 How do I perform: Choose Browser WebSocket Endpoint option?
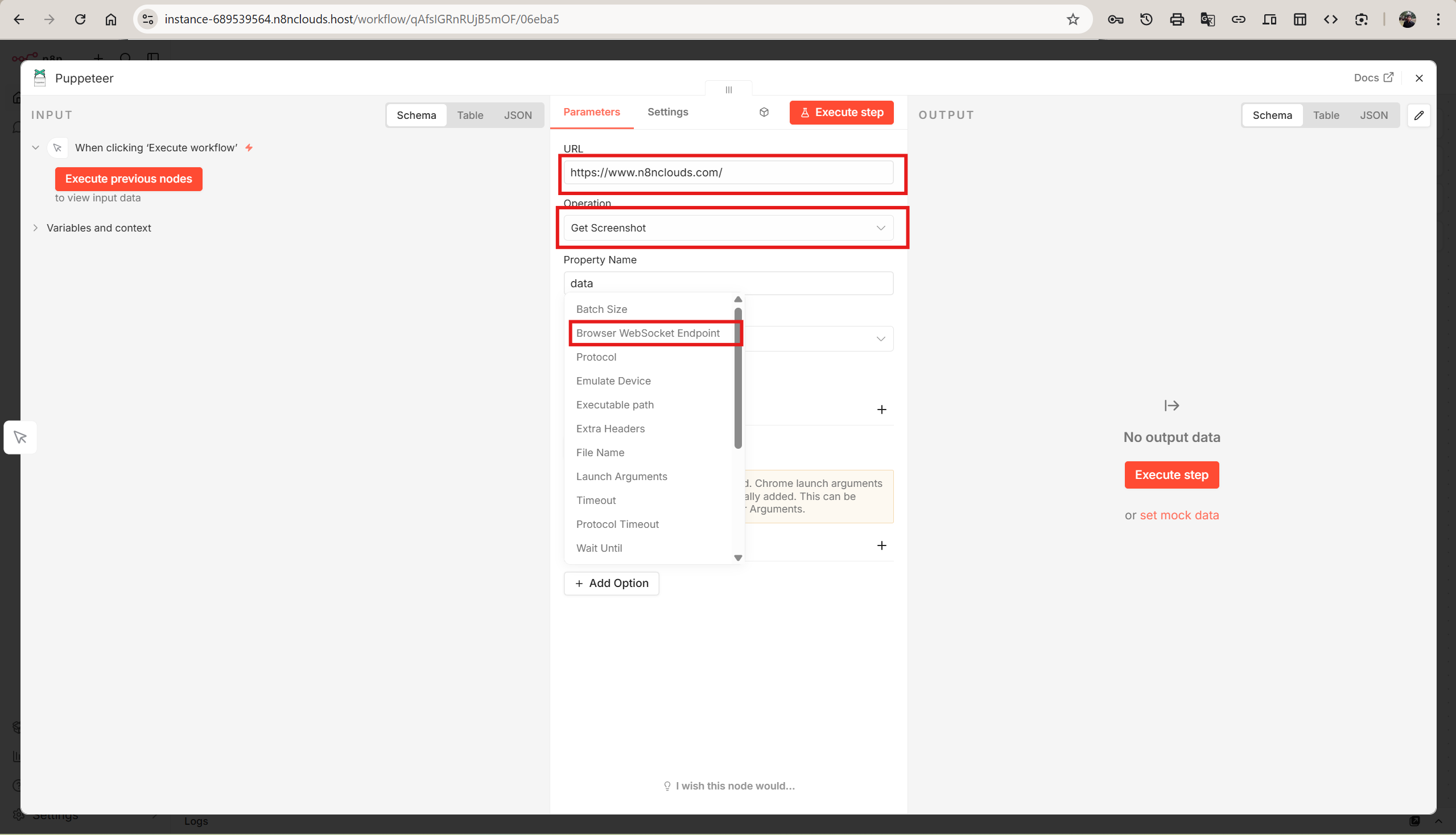pos(649,333)
